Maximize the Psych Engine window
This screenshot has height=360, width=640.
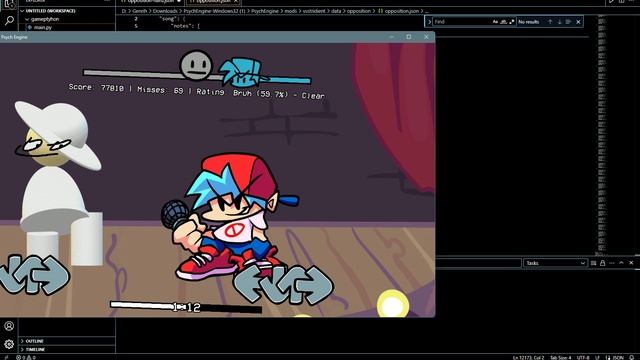(x=409, y=37)
